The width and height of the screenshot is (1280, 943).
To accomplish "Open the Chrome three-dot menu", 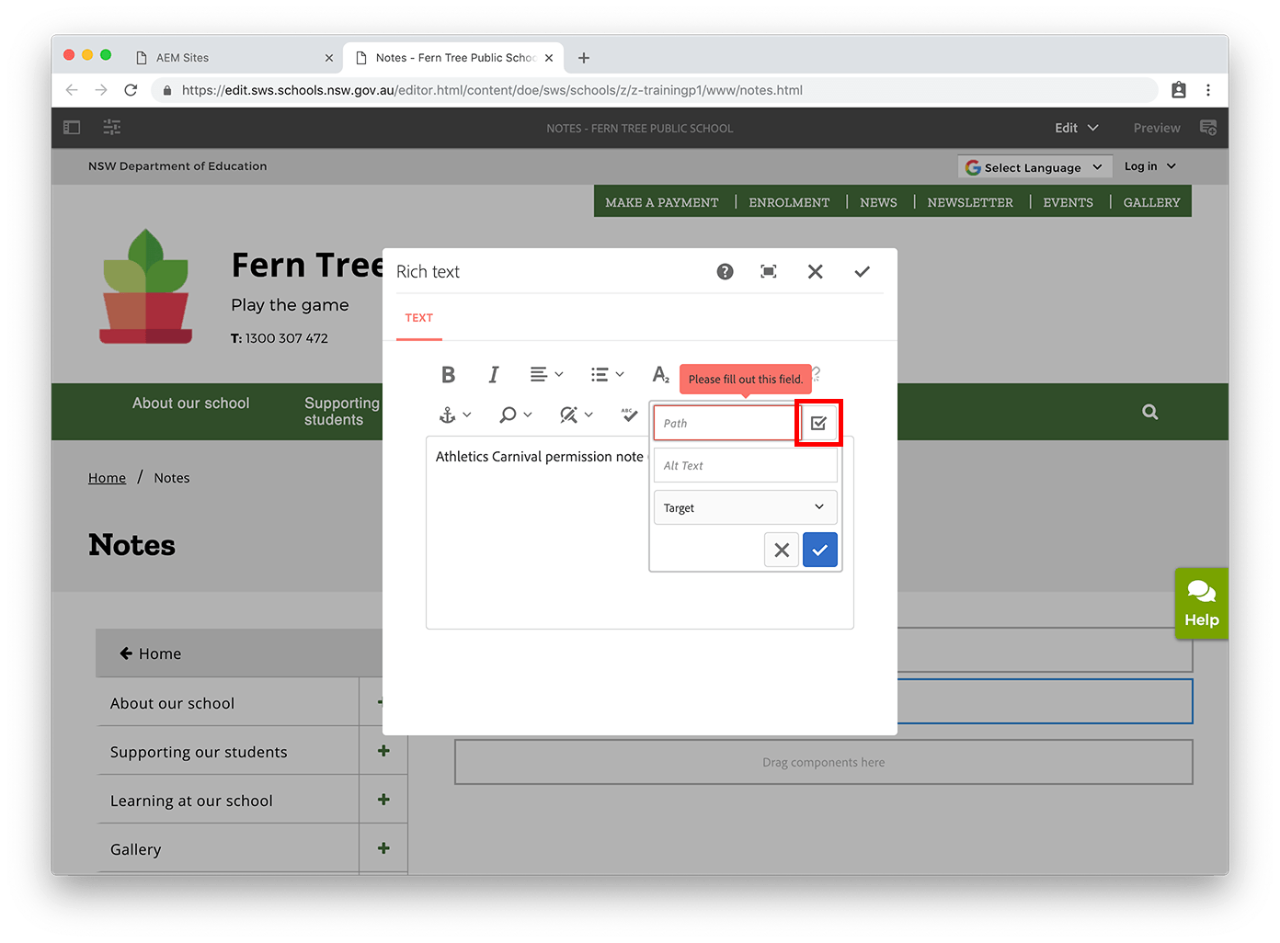I will (1208, 90).
